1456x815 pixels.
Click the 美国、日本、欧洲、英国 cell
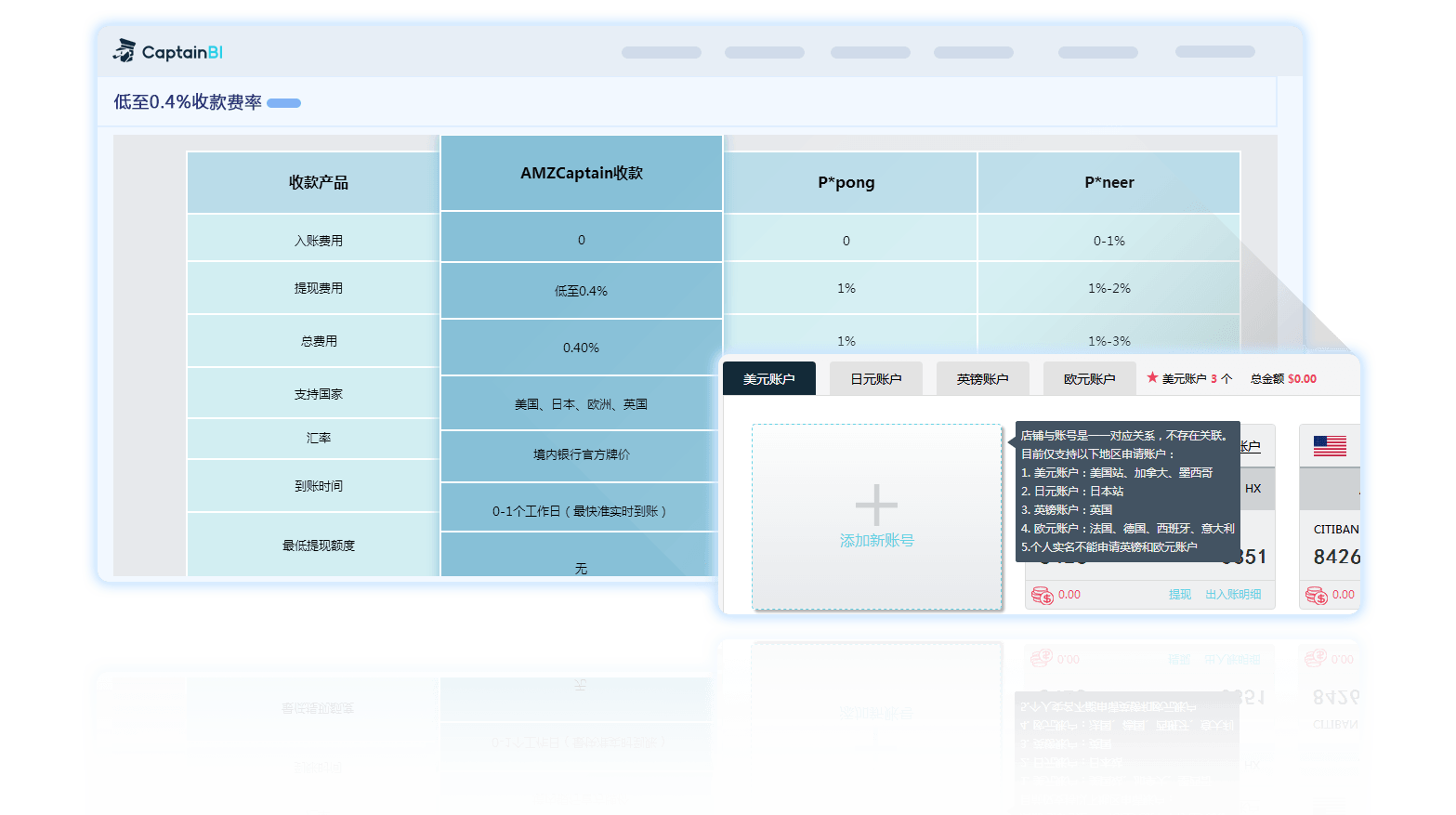pyautogui.click(x=582, y=404)
